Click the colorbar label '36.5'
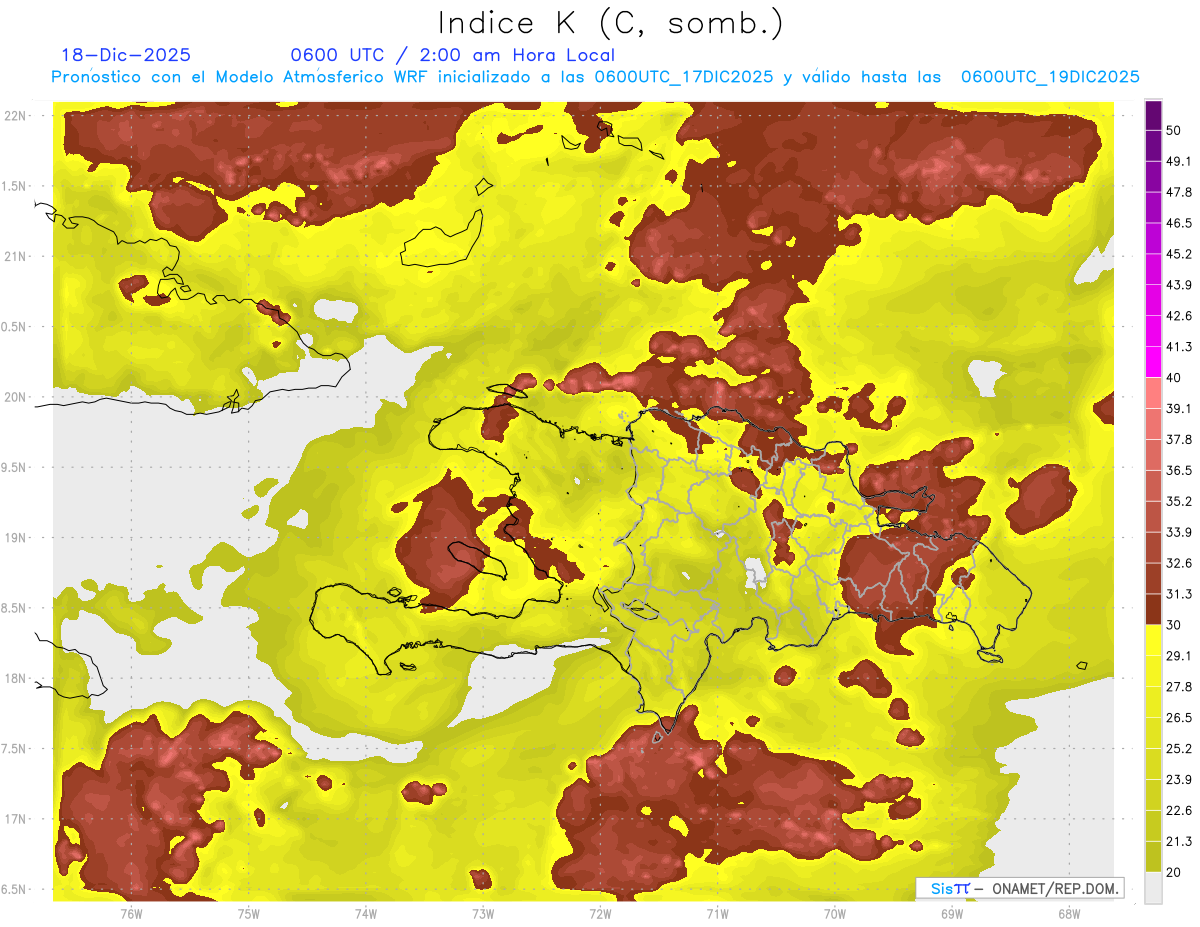Viewport: 1200px width, 927px height. click(1178, 470)
